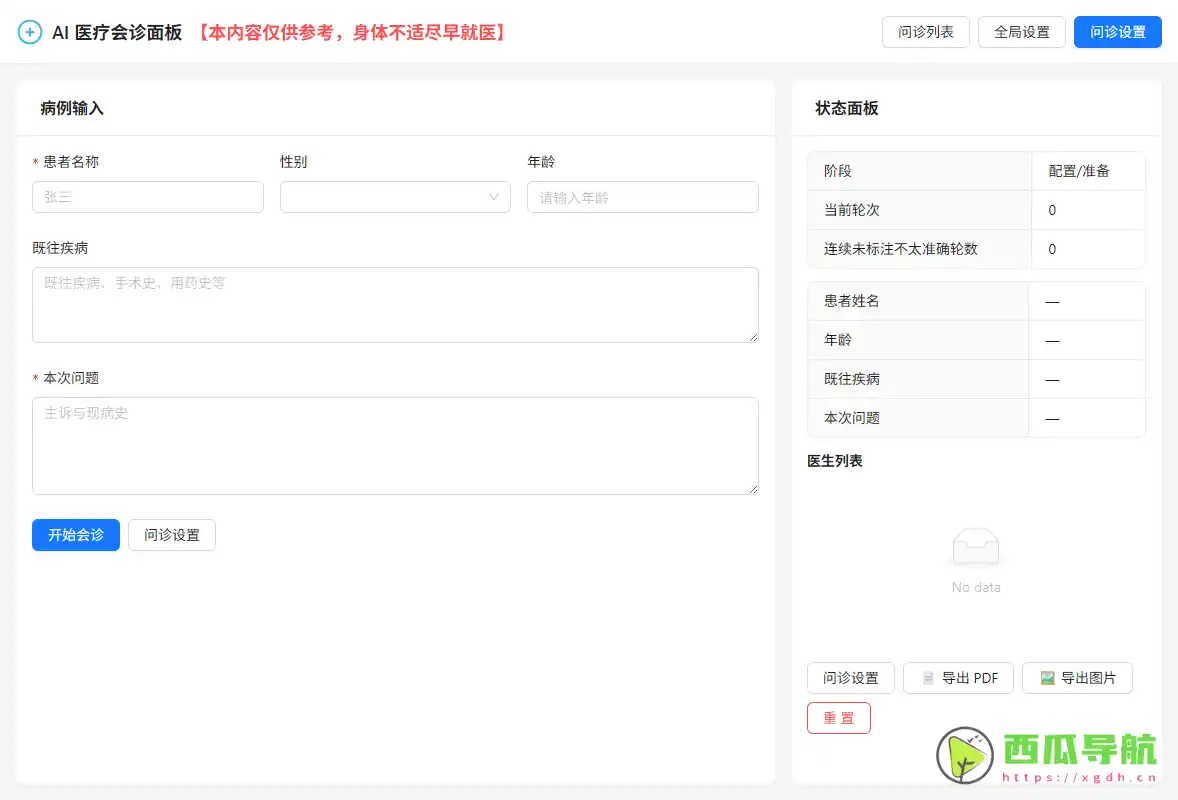Click the 阶段 row label

(x=838, y=171)
